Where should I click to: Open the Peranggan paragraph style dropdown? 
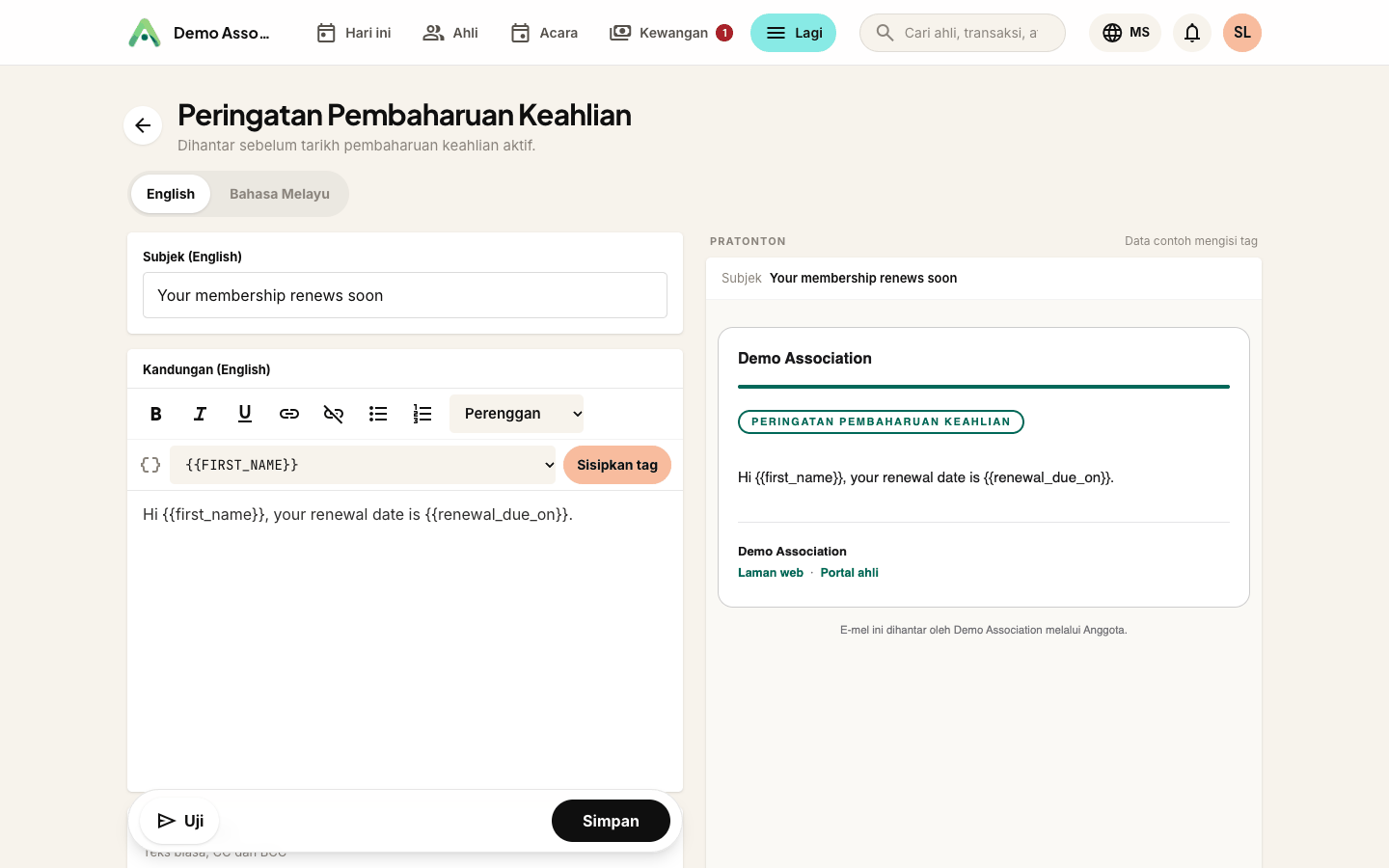pos(517,414)
